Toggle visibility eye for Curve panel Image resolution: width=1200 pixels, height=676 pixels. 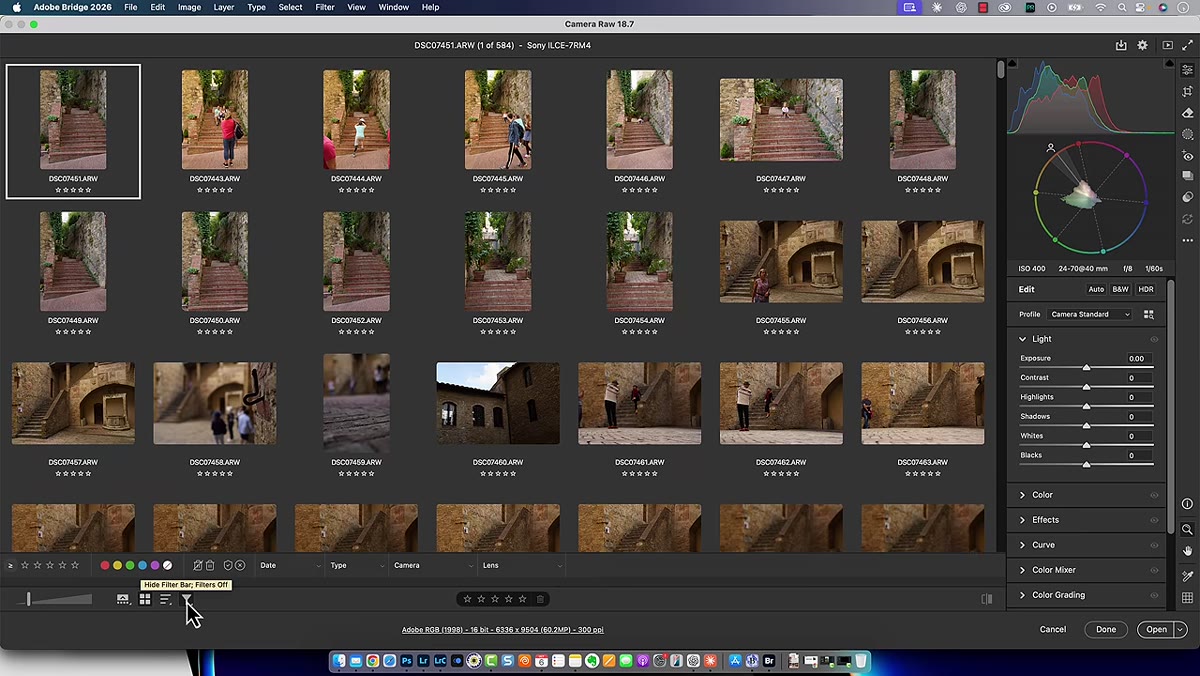pyautogui.click(x=1154, y=545)
